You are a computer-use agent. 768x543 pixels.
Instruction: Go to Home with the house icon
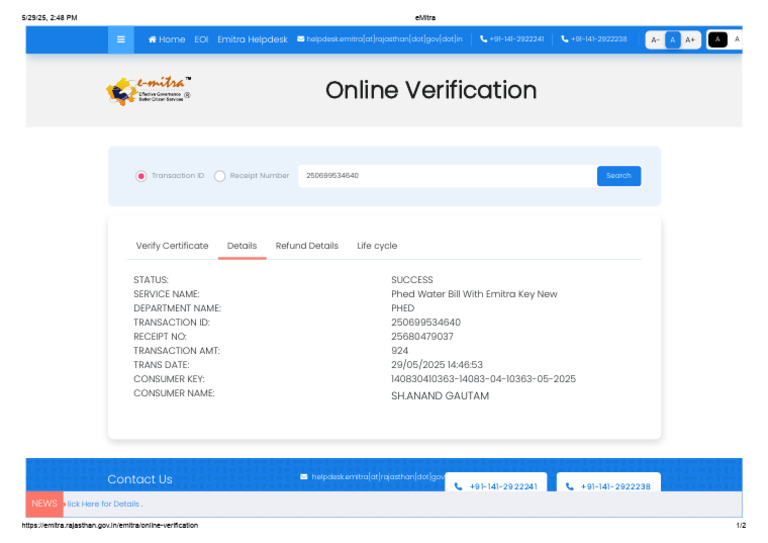click(167, 40)
